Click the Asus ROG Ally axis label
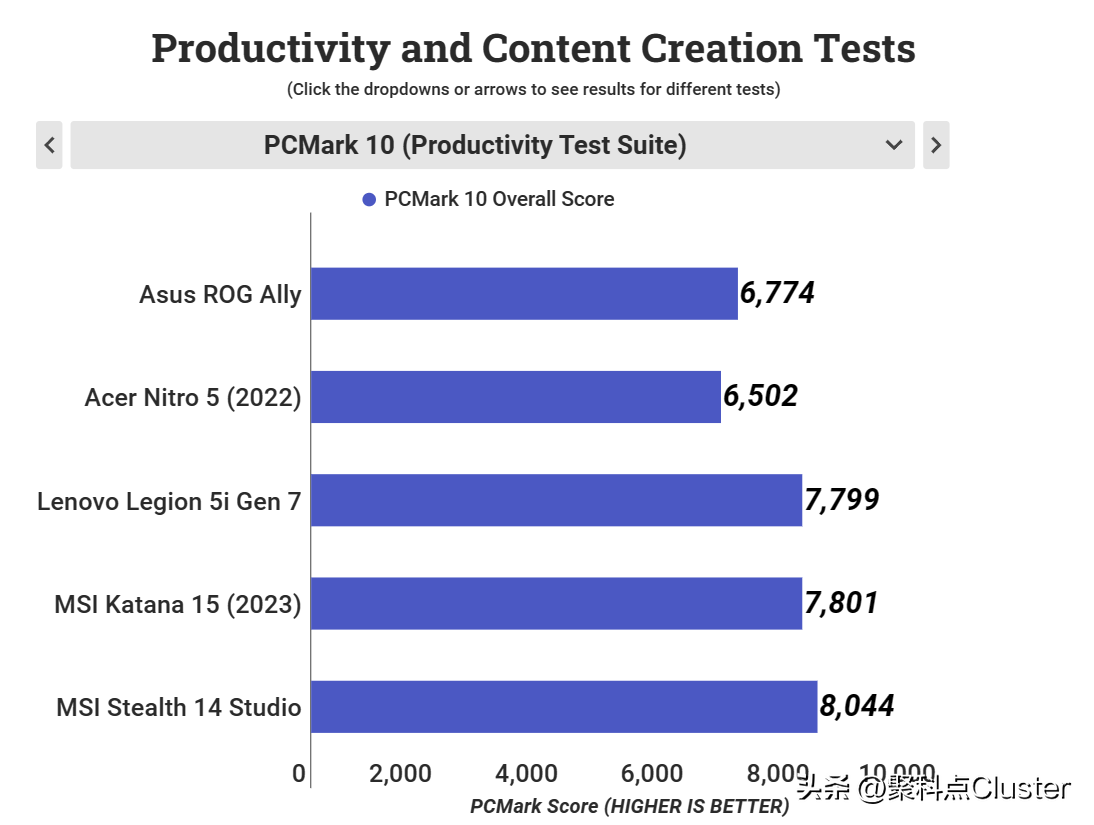This screenshot has height=825, width=1094. pyautogui.click(x=220, y=295)
